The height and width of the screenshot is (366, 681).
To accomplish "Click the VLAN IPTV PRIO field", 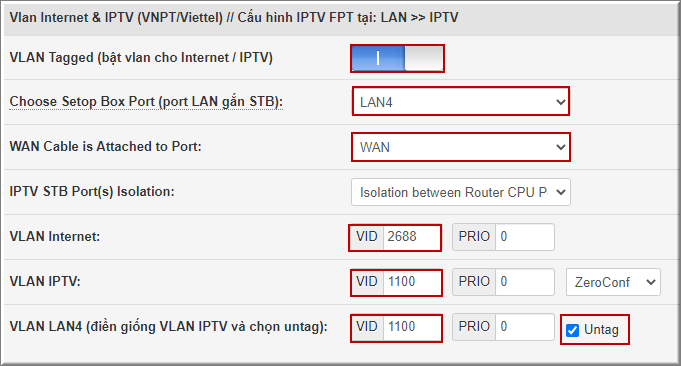I will (x=525, y=282).
